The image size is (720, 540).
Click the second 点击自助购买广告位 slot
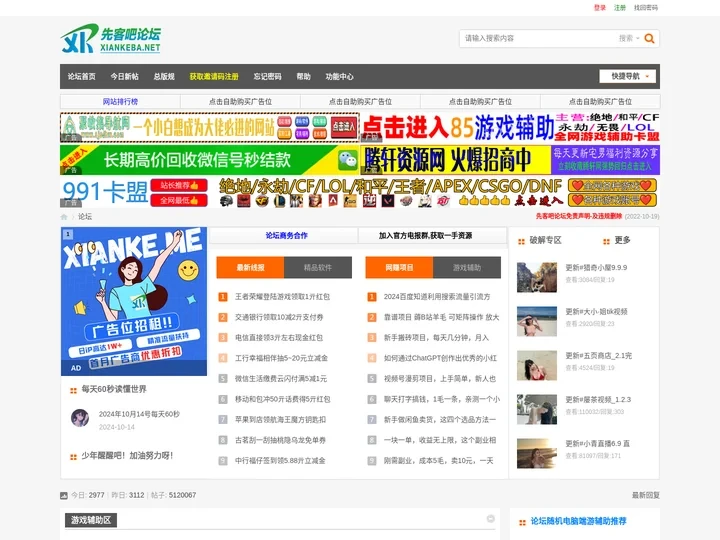(x=360, y=101)
